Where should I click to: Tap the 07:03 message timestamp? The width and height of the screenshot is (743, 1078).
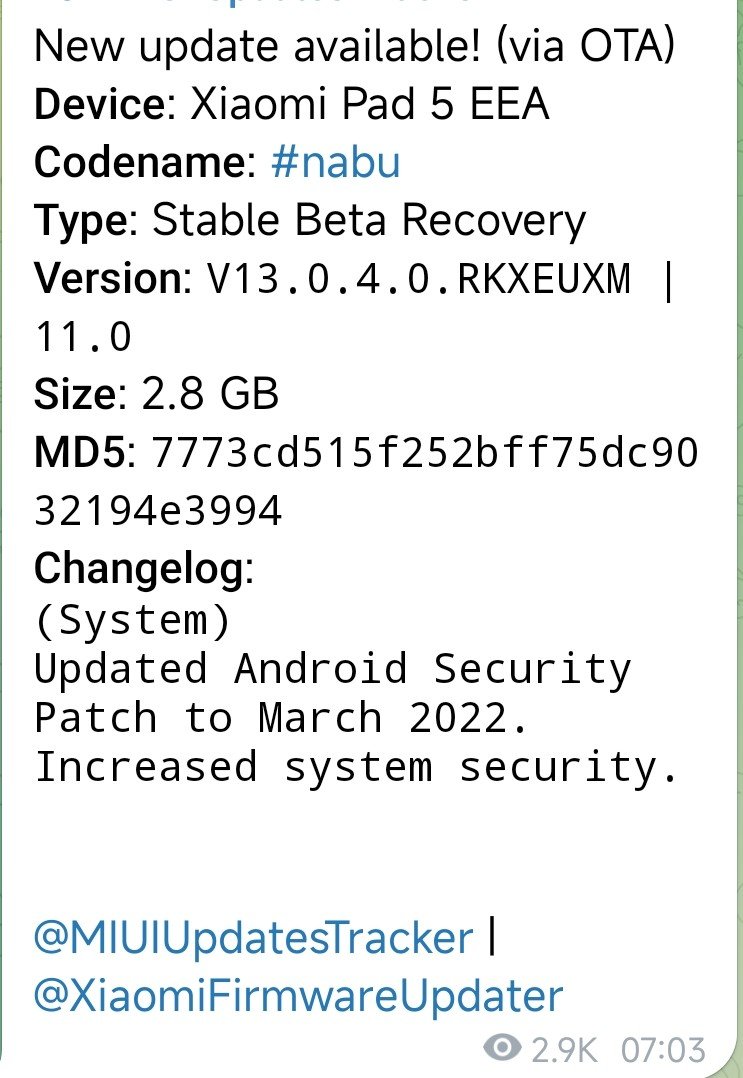point(664,1050)
